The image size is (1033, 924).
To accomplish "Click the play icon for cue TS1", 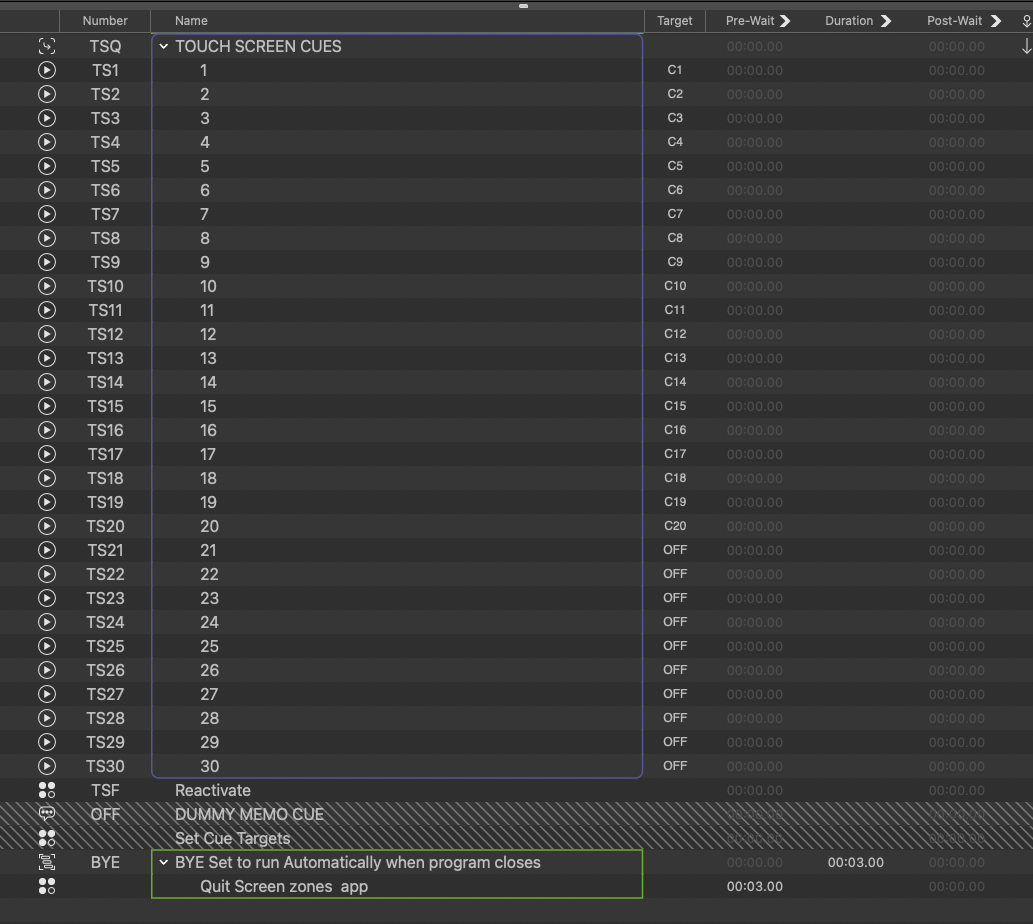I will 47,70.
